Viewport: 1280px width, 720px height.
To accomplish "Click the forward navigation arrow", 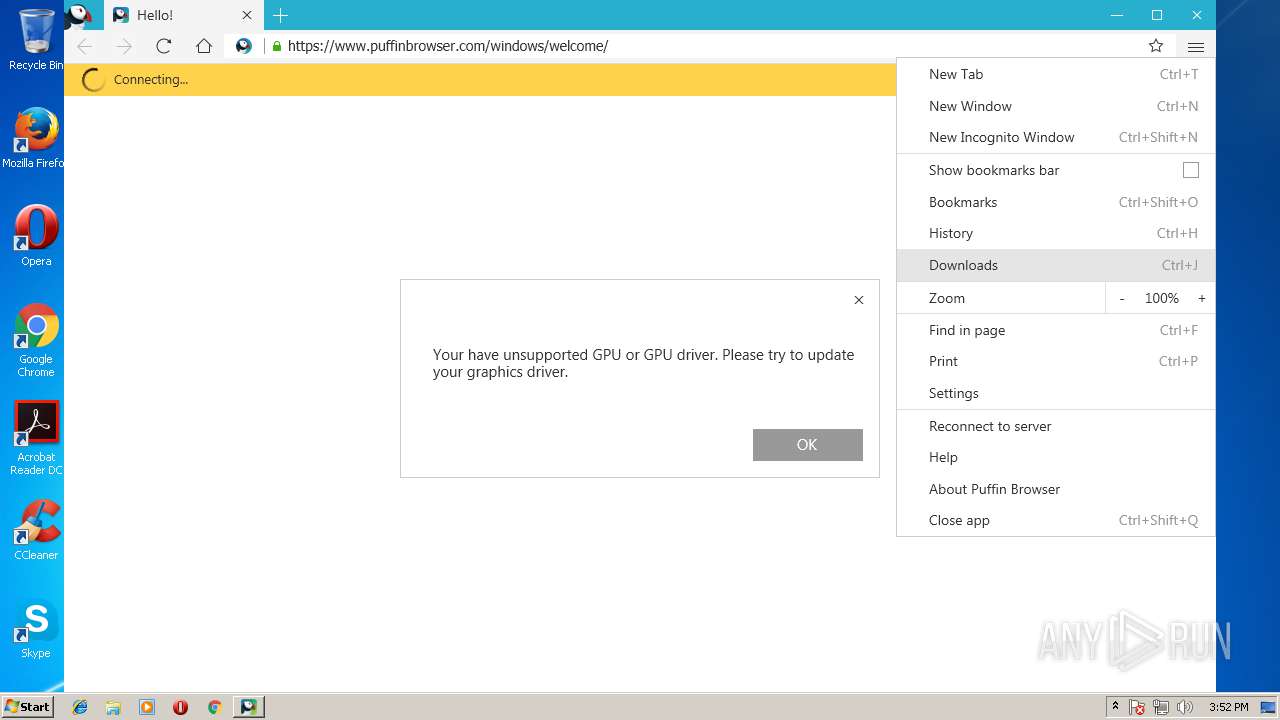I will click(x=124, y=46).
